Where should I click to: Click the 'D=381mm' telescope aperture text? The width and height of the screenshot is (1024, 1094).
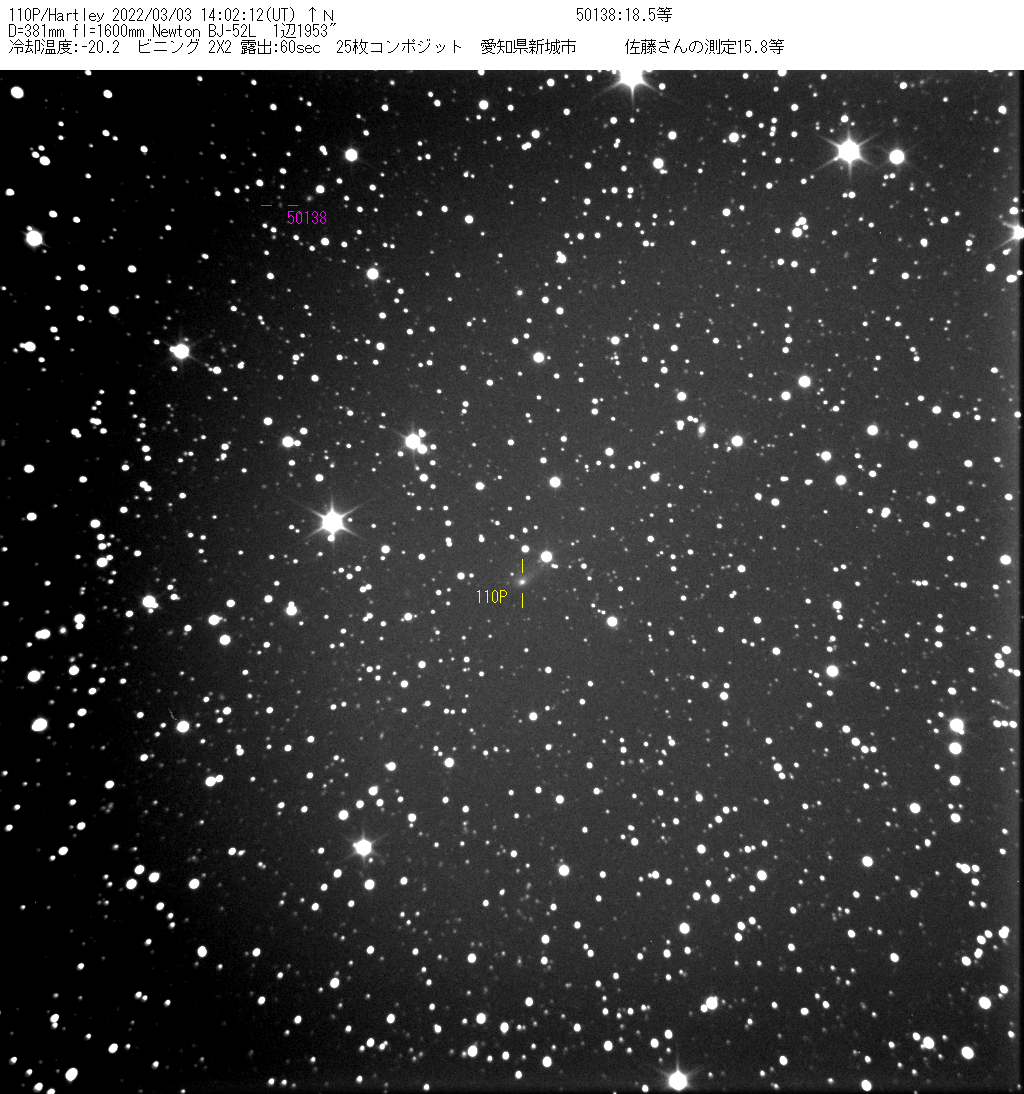click(36, 31)
